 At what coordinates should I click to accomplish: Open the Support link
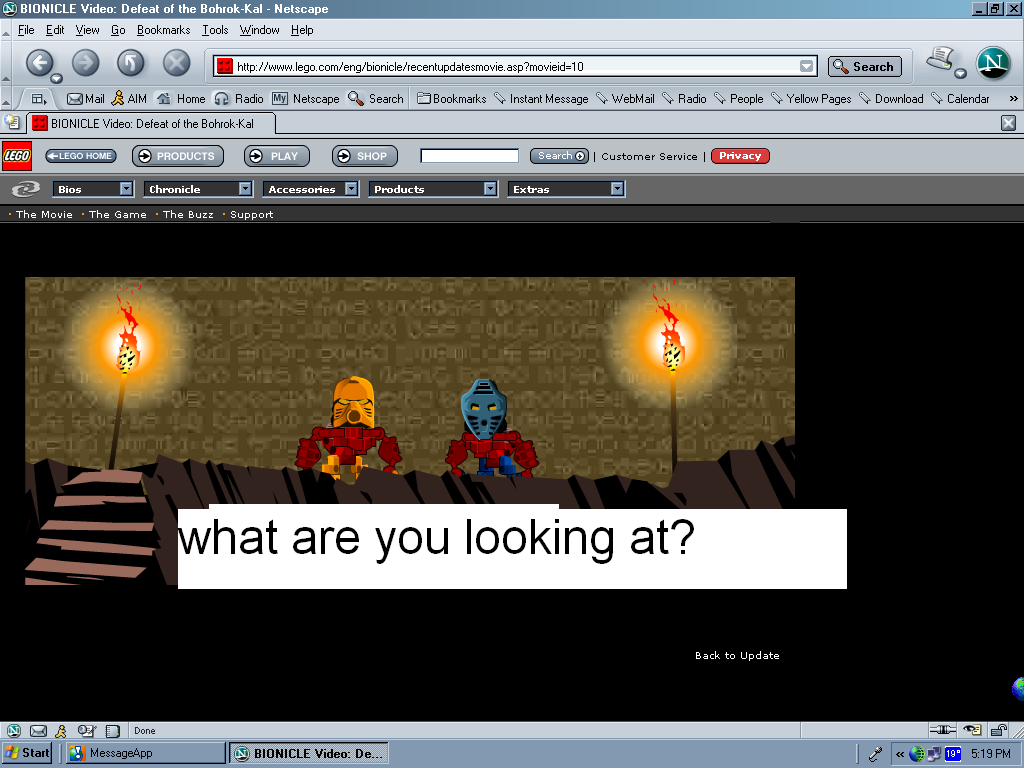pyautogui.click(x=251, y=215)
